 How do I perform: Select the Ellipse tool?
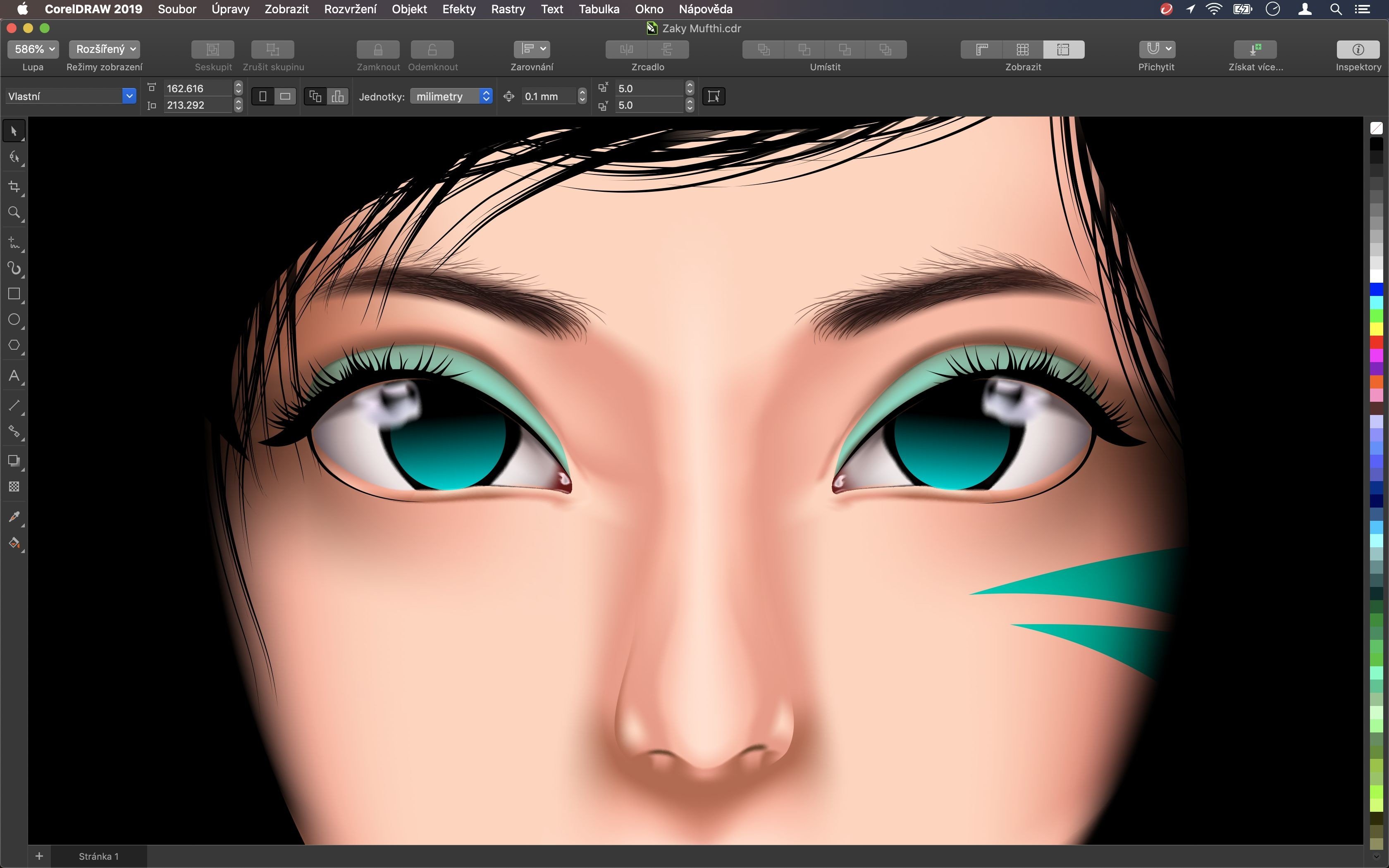click(x=14, y=320)
